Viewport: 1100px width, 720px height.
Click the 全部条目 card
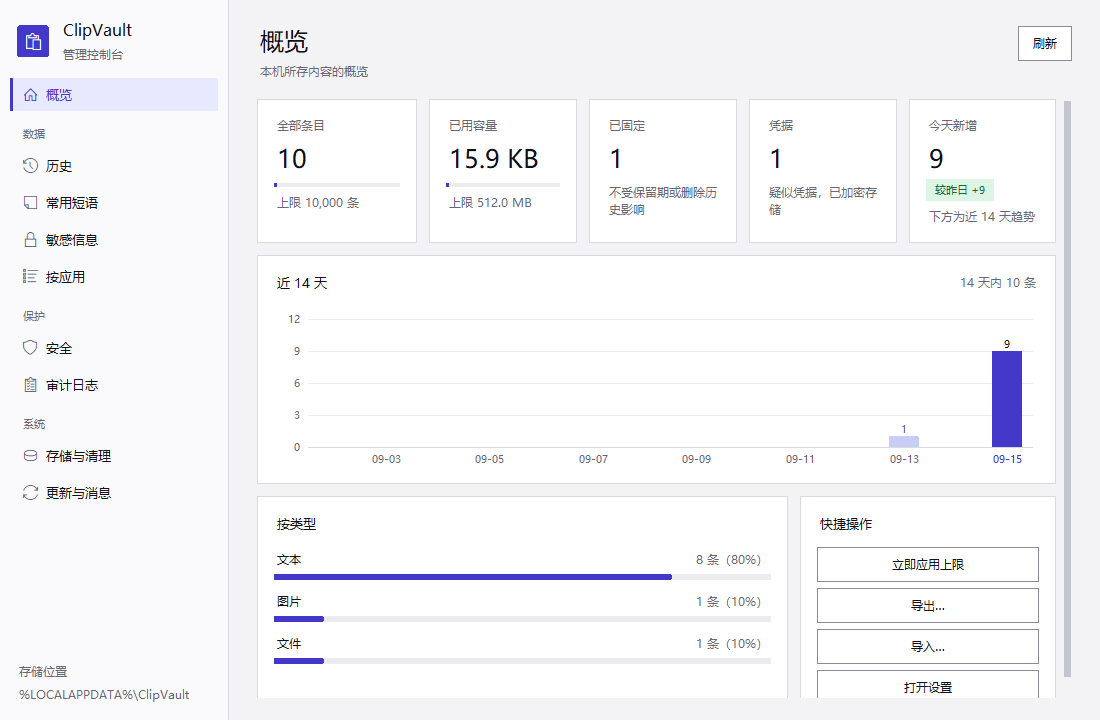pyautogui.click(x=337, y=171)
